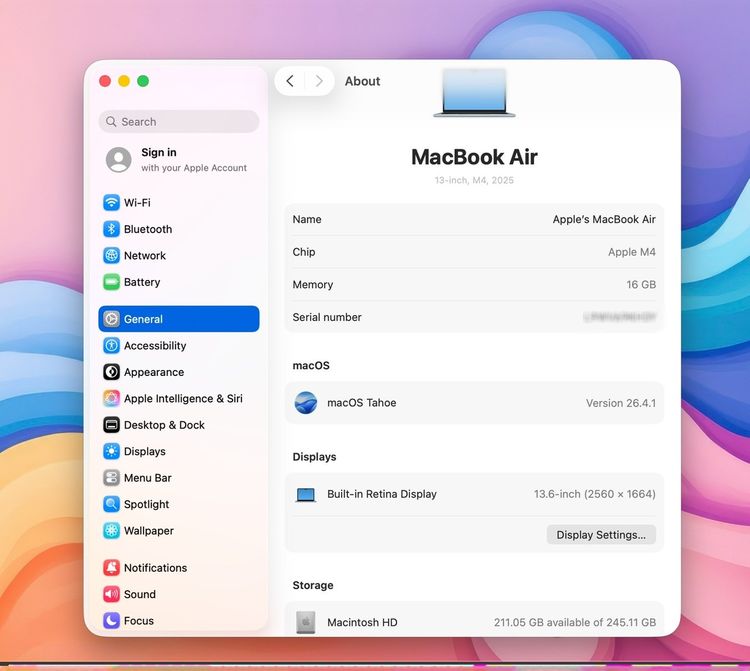Go forward with the right chevron
Image resolution: width=750 pixels, height=671 pixels.
tap(319, 81)
